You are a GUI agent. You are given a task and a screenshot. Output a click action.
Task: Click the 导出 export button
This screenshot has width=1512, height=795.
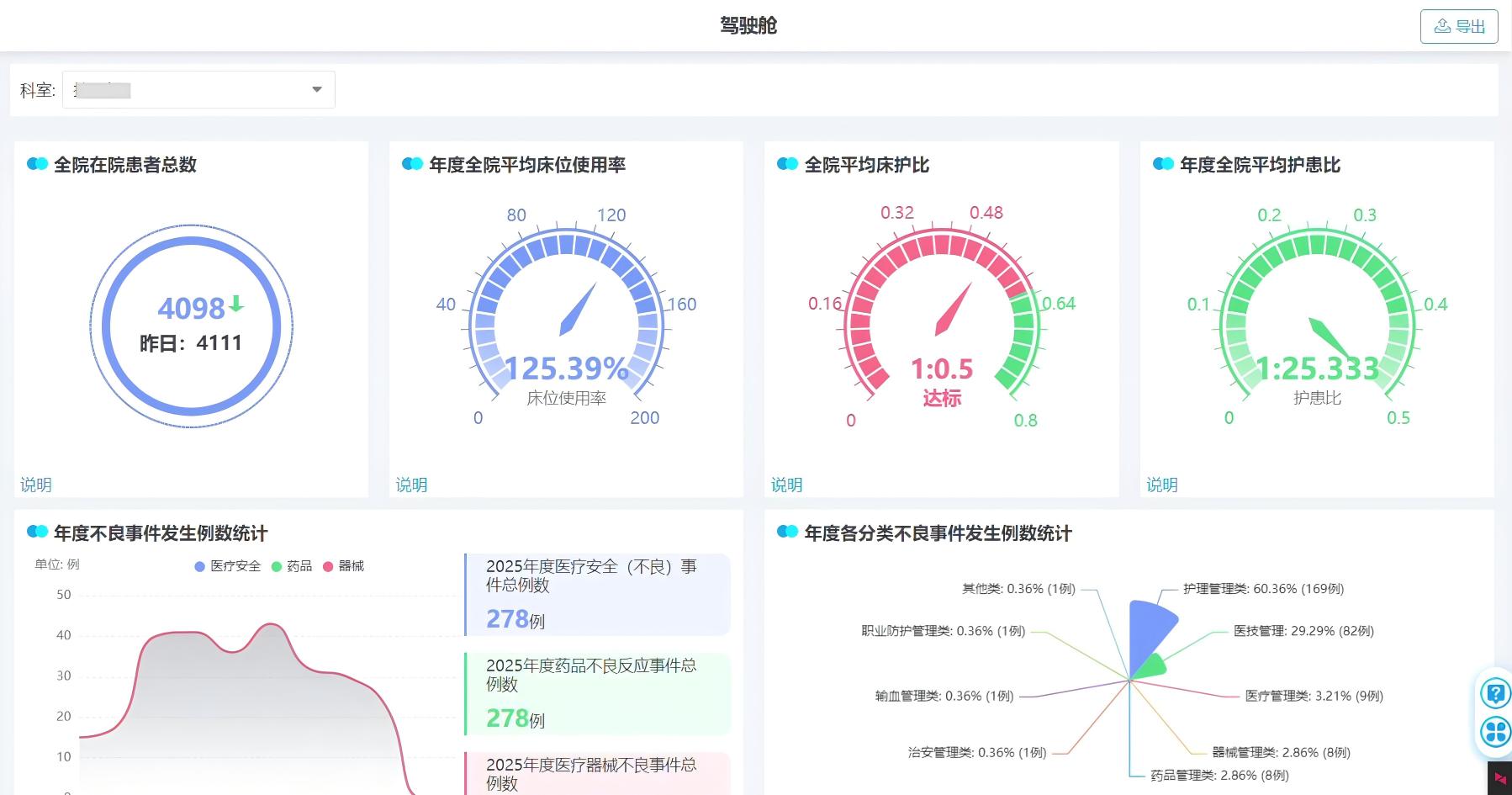(x=1458, y=27)
